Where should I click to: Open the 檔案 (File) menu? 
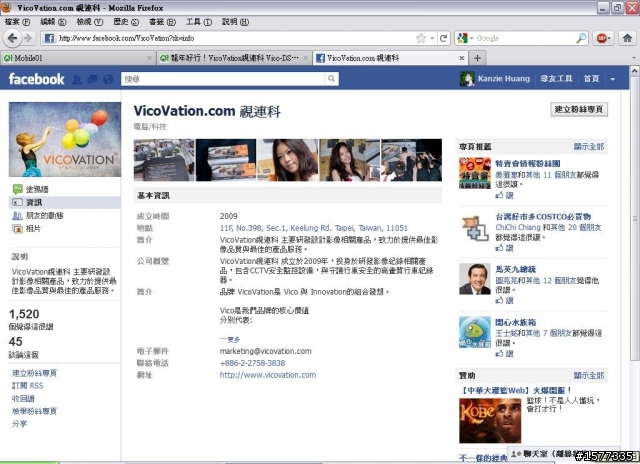[x=17, y=22]
